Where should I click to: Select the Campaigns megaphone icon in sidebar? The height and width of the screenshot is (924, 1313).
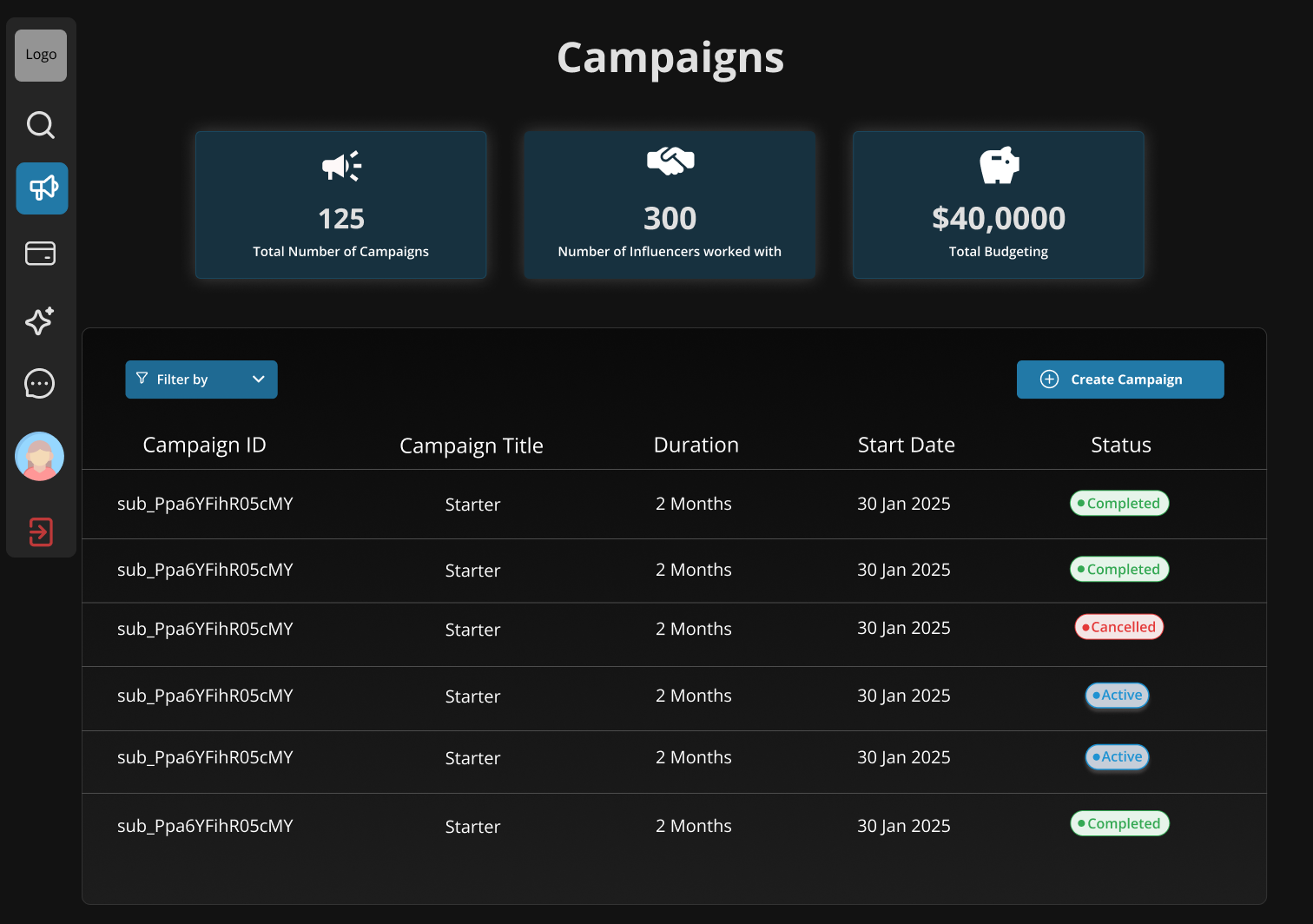click(42, 188)
